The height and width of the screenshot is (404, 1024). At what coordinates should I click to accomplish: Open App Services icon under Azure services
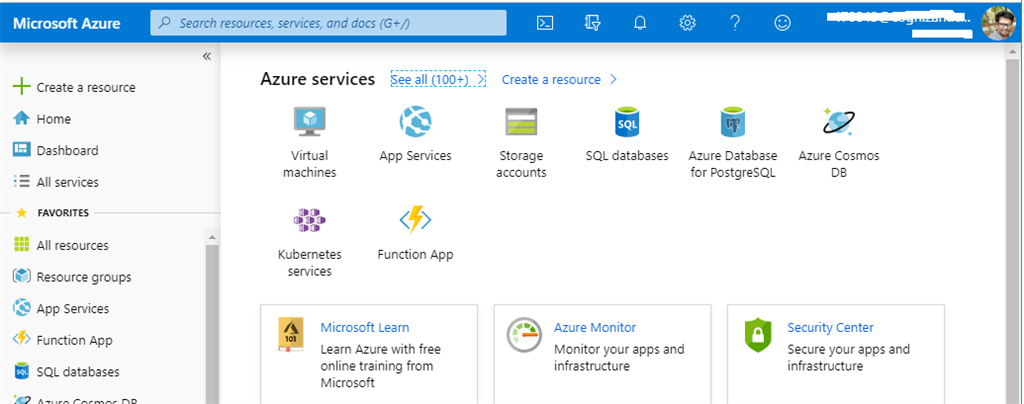(x=415, y=121)
